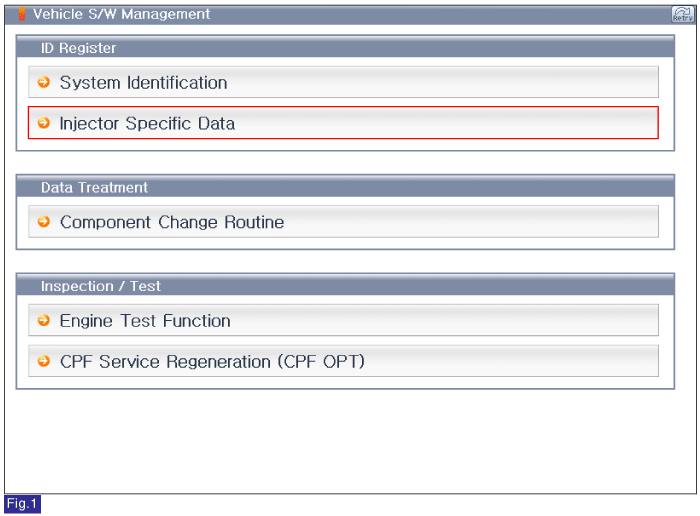The height and width of the screenshot is (516, 700).
Task: Click the empty space below Inspection / Test panel
Action: (350, 441)
